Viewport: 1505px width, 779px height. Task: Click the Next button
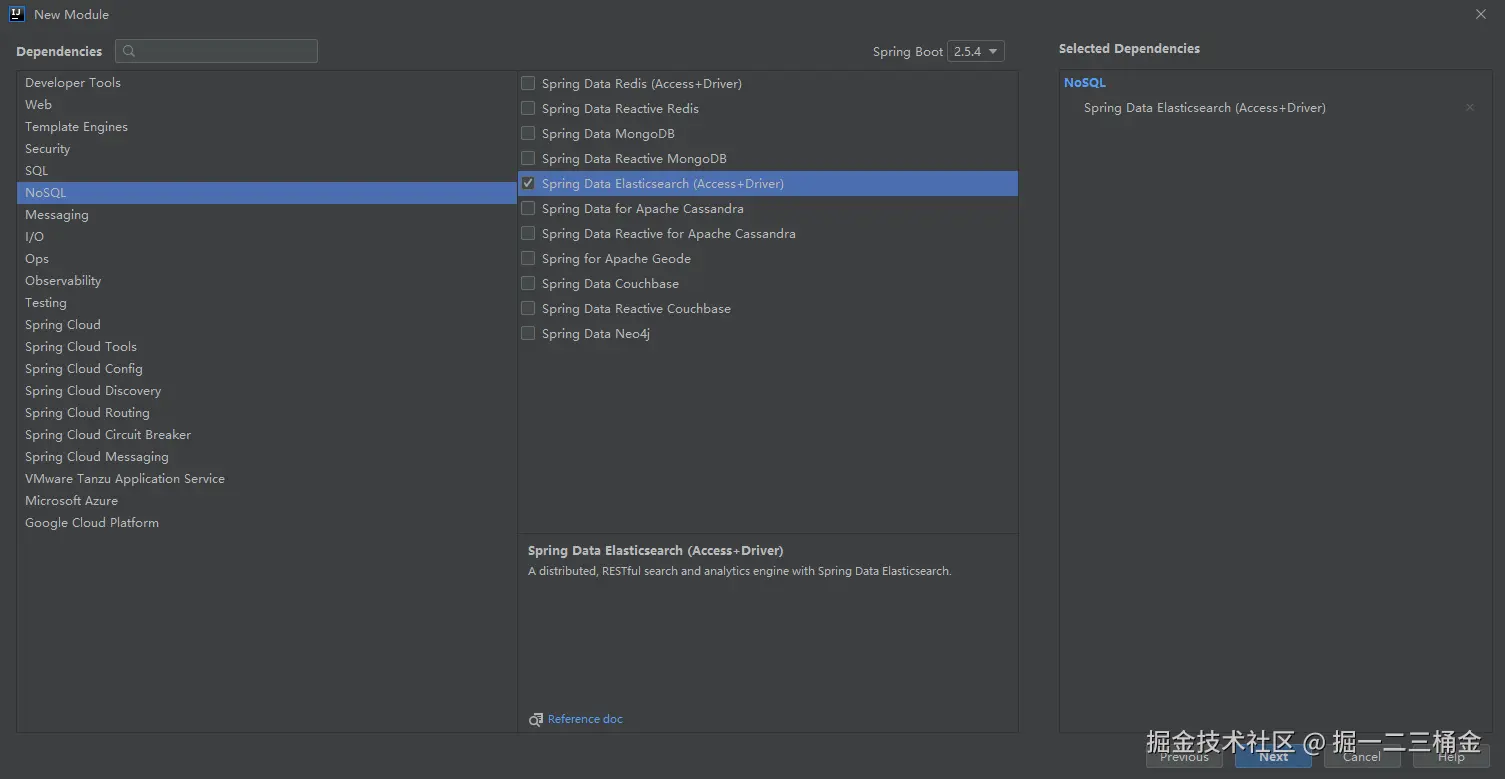(1273, 757)
